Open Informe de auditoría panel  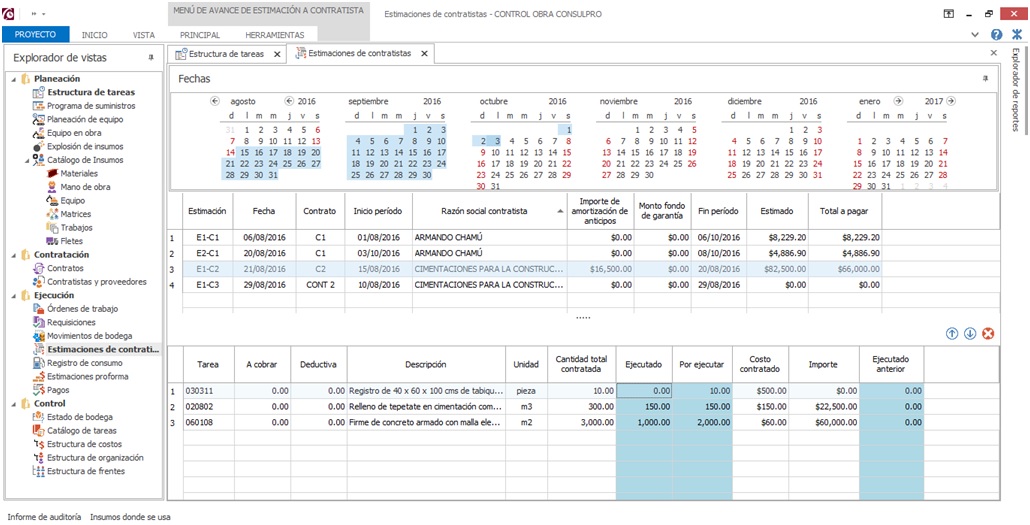(x=45, y=517)
